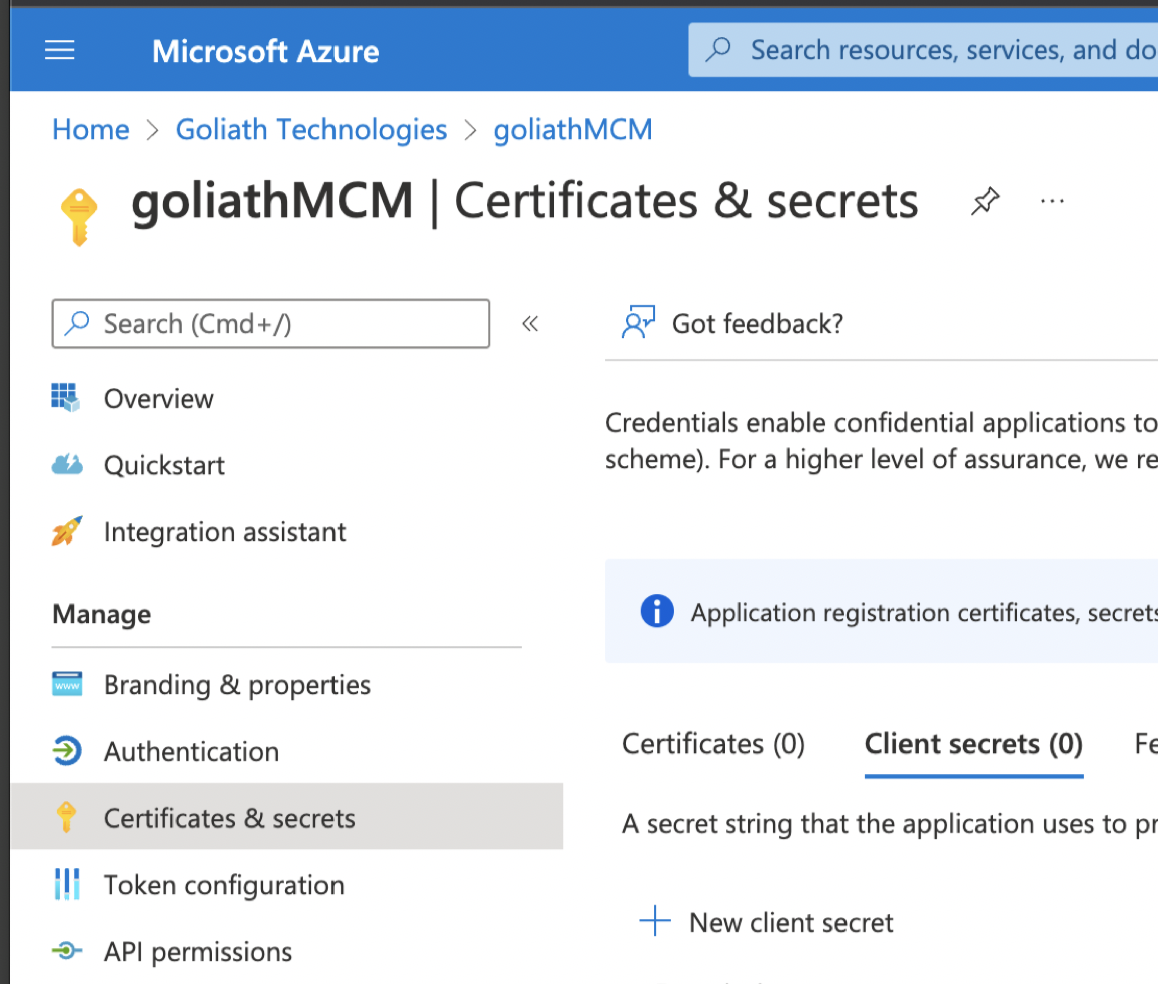Image resolution: width=1158 pixels, height=984 pixels.
Task: Click the Authentication arrow icon
Action: [66, 751]
